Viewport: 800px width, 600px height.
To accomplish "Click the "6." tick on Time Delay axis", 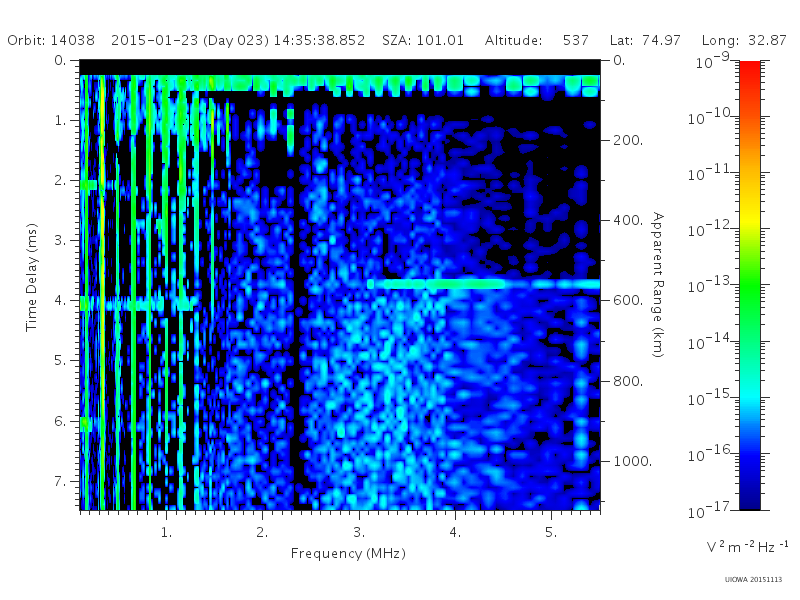I will pyautogui.click(x=60, y=421).
